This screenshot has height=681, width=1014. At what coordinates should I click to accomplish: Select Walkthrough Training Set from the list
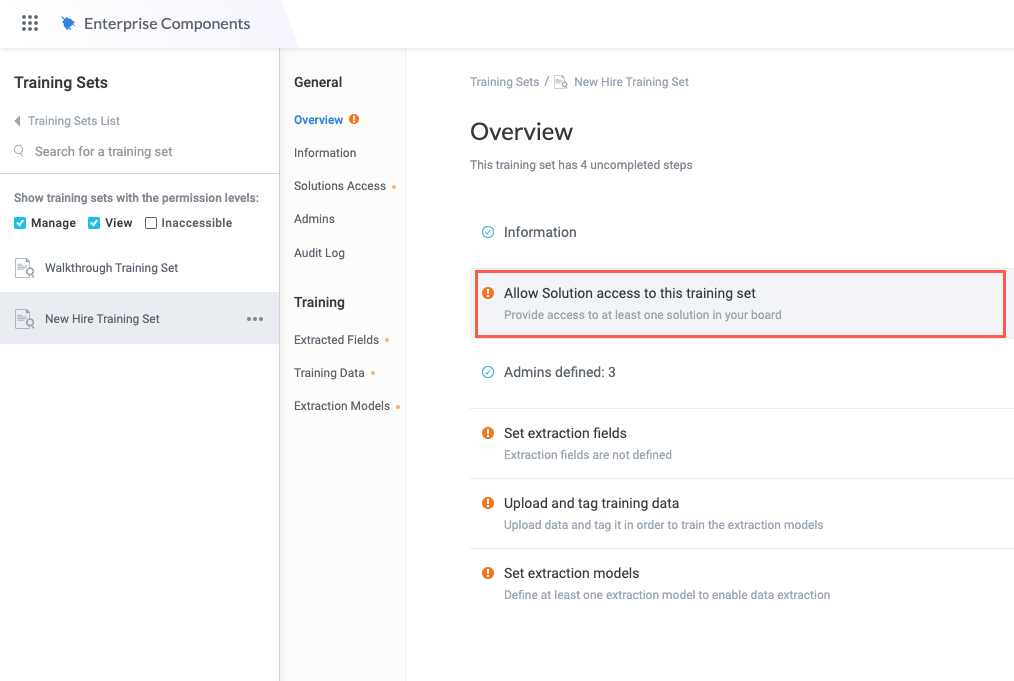111,268
